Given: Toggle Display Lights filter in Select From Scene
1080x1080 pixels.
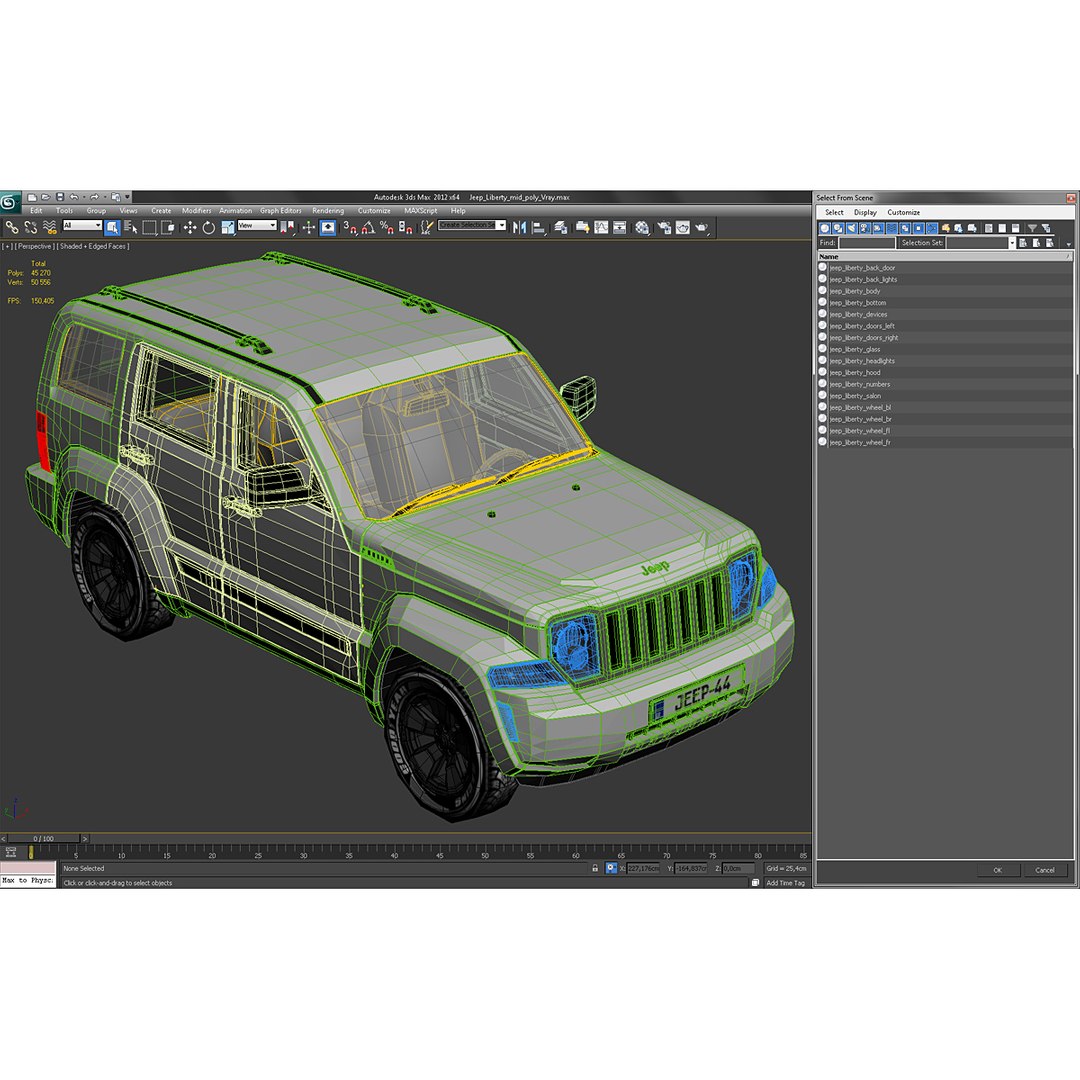Looking at the screenshot, I should [852, 228].
